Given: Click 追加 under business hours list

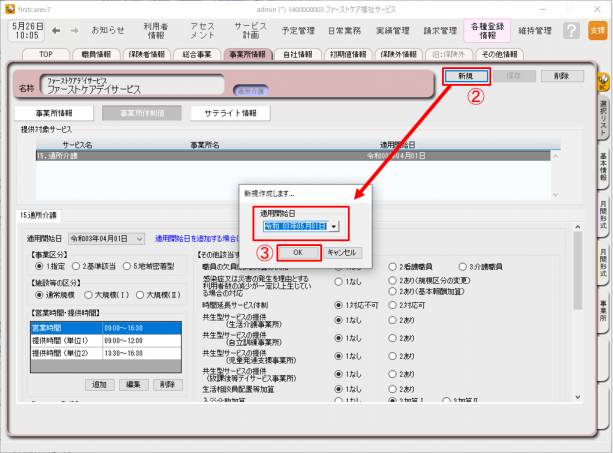Looking at the screenshot, I should pos(100,384).
